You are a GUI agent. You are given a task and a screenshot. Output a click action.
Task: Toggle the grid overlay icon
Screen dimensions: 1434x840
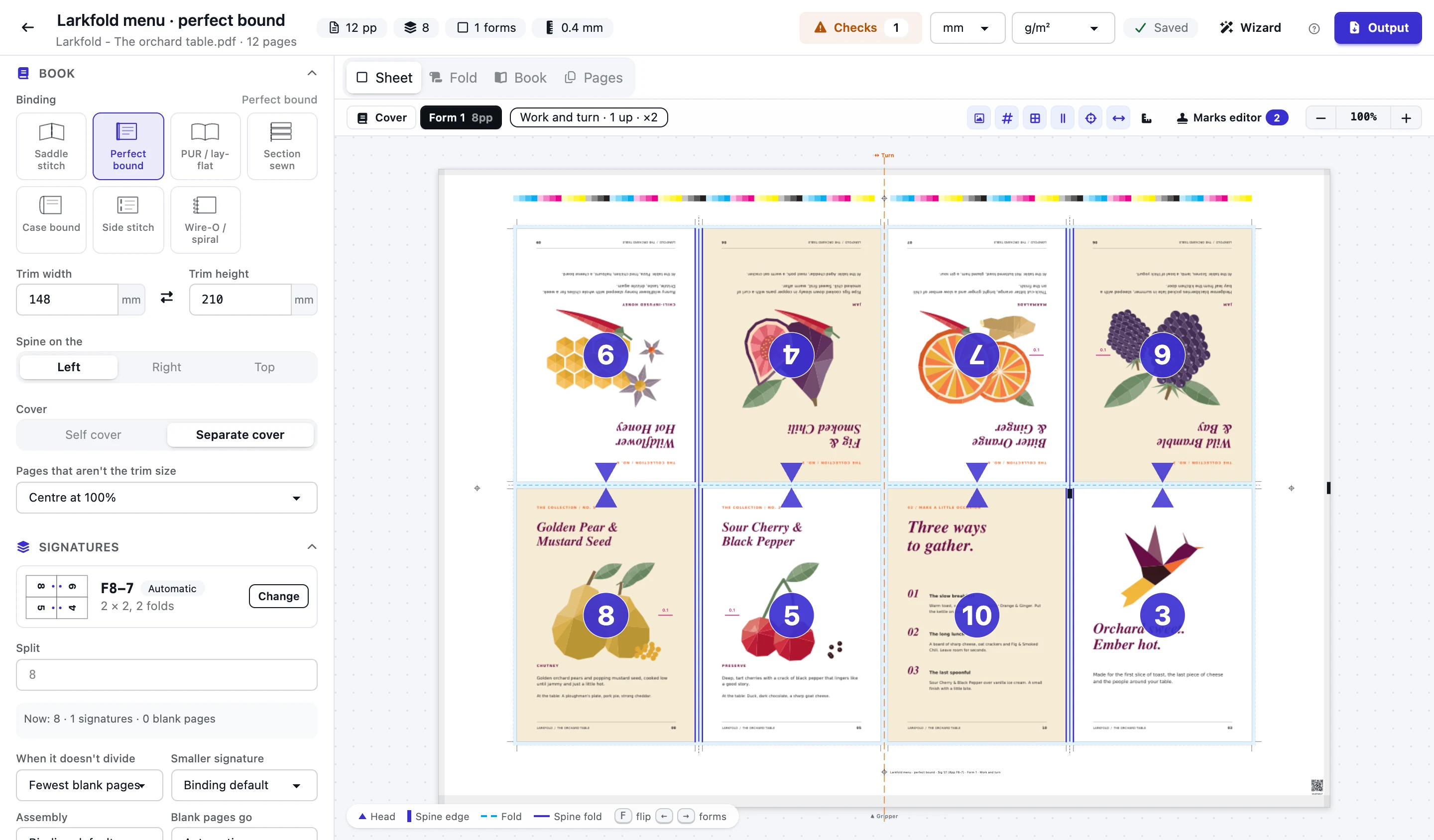pos(1035,118)
